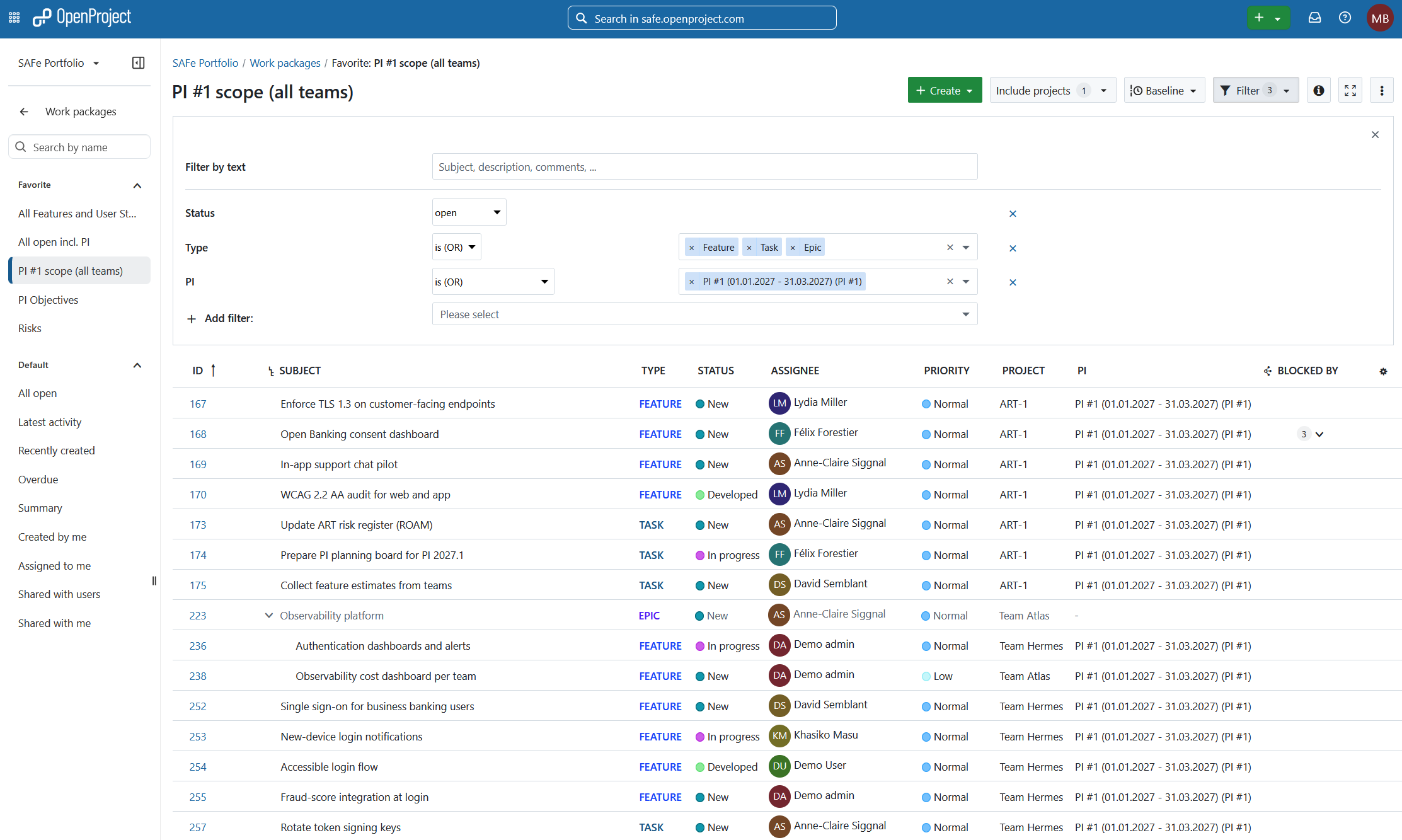Open the MB user avatar menu
1402x840 pixels.
1379,18
